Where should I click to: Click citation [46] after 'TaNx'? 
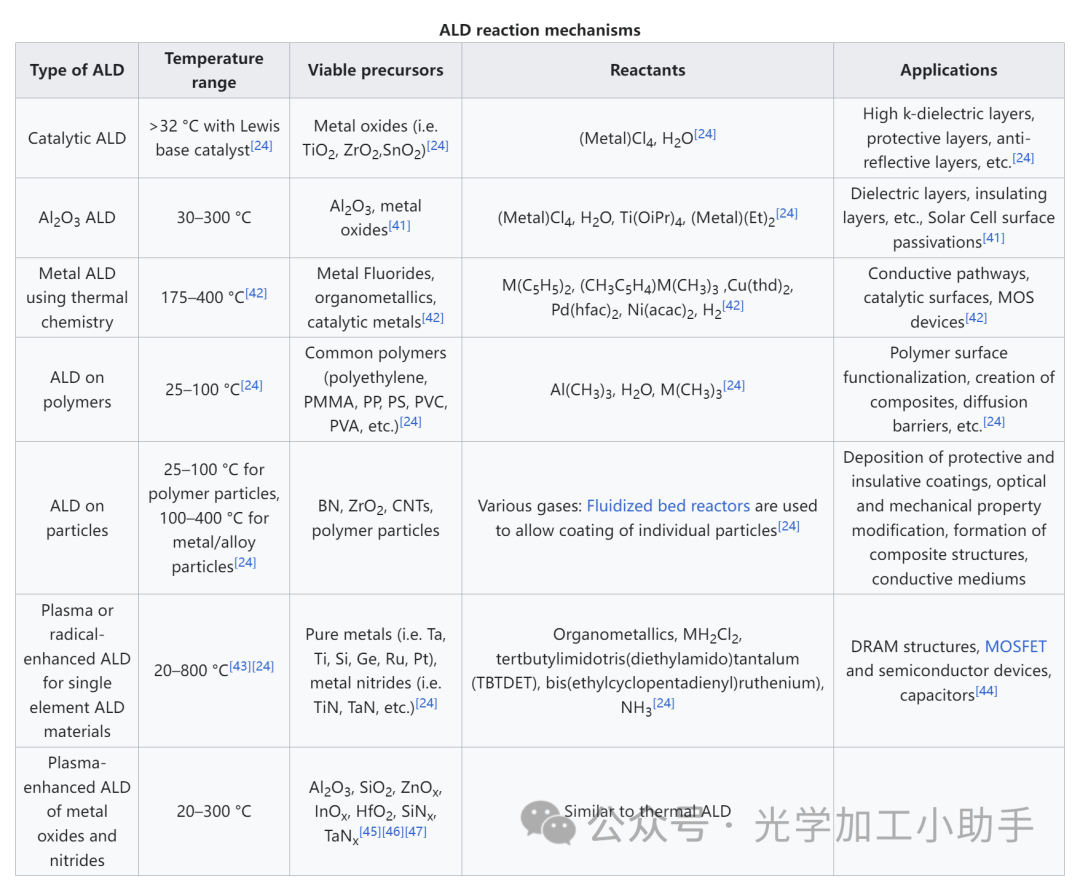point(393,831)
